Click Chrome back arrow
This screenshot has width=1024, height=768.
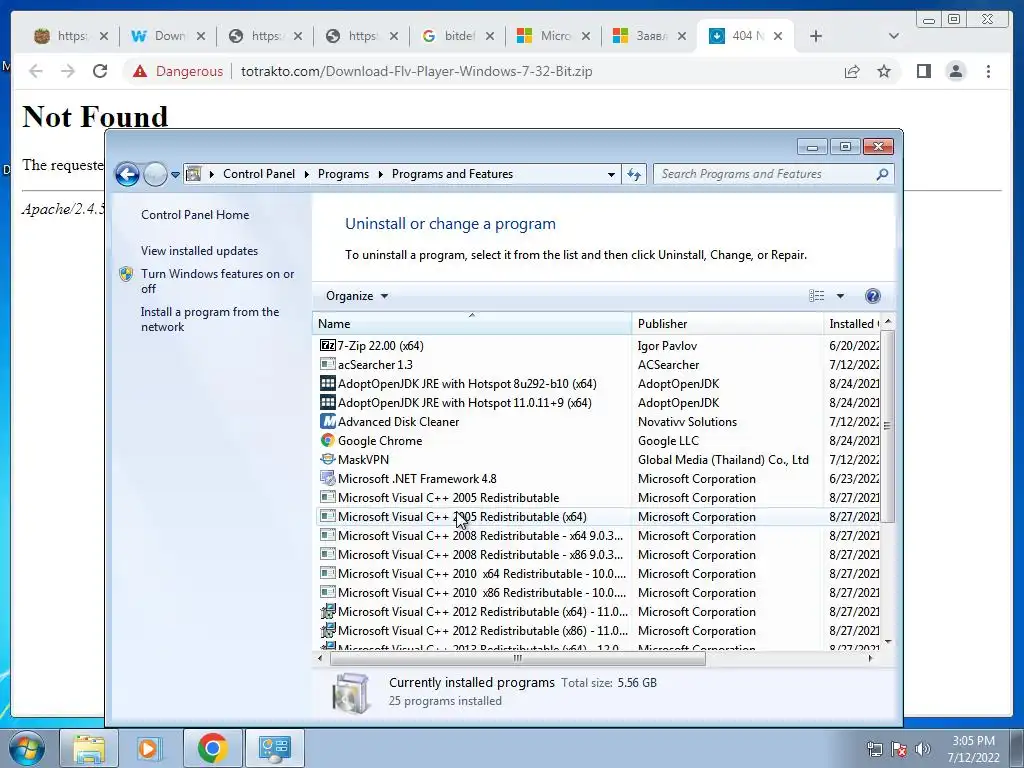pos(36,71)
